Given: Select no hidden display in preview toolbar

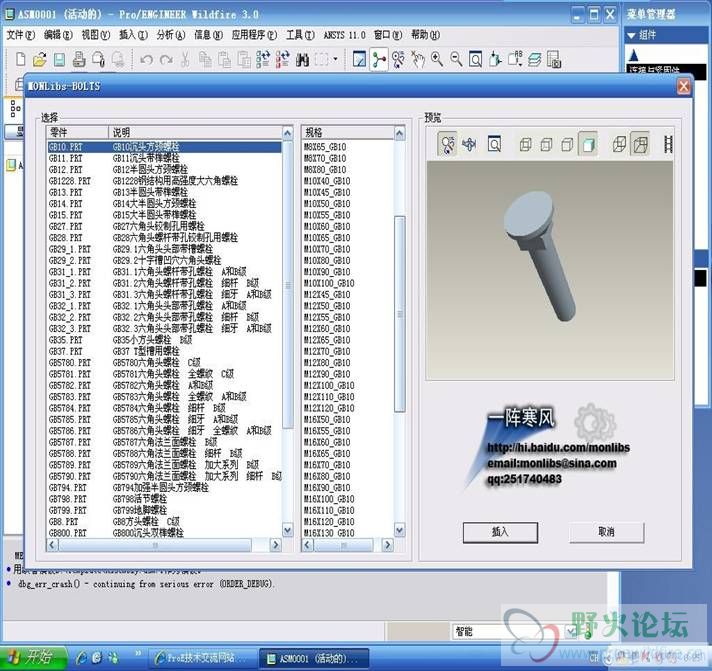Looking at the screenshot, I should coord(567,145).
